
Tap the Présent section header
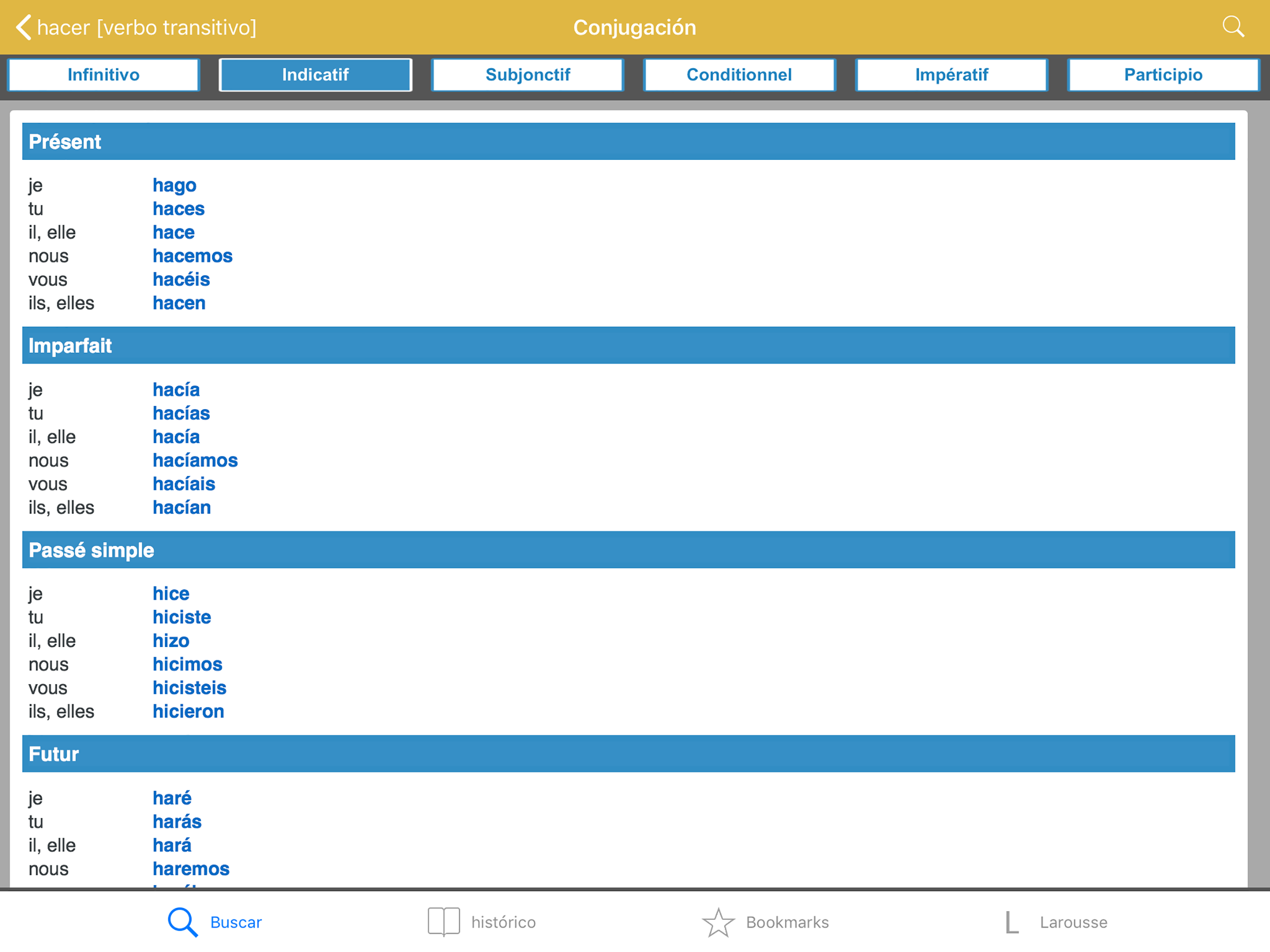click(628, 141)
